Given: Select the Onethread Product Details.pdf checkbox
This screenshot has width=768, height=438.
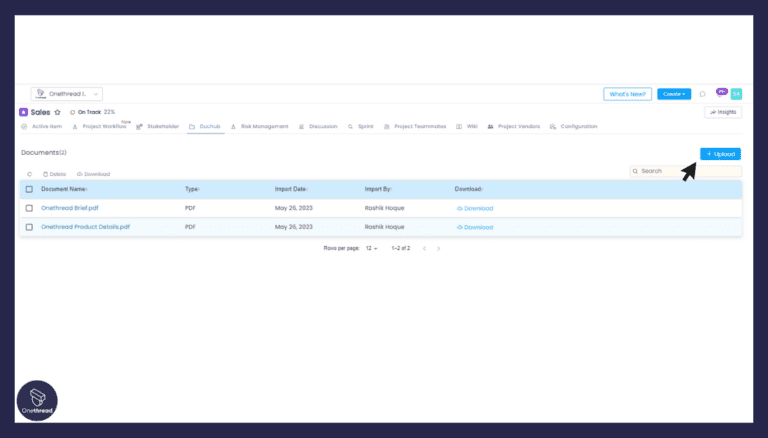Looking at the screenshot, I should coord(29,227).
